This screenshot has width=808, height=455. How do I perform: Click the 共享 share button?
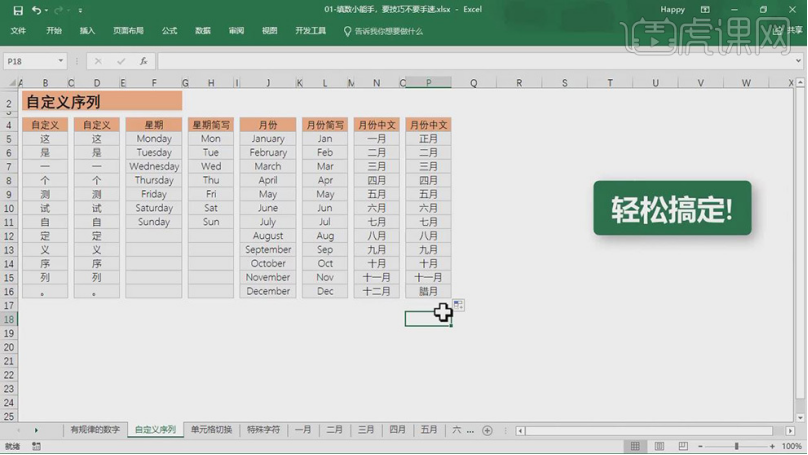click(789, 30)
